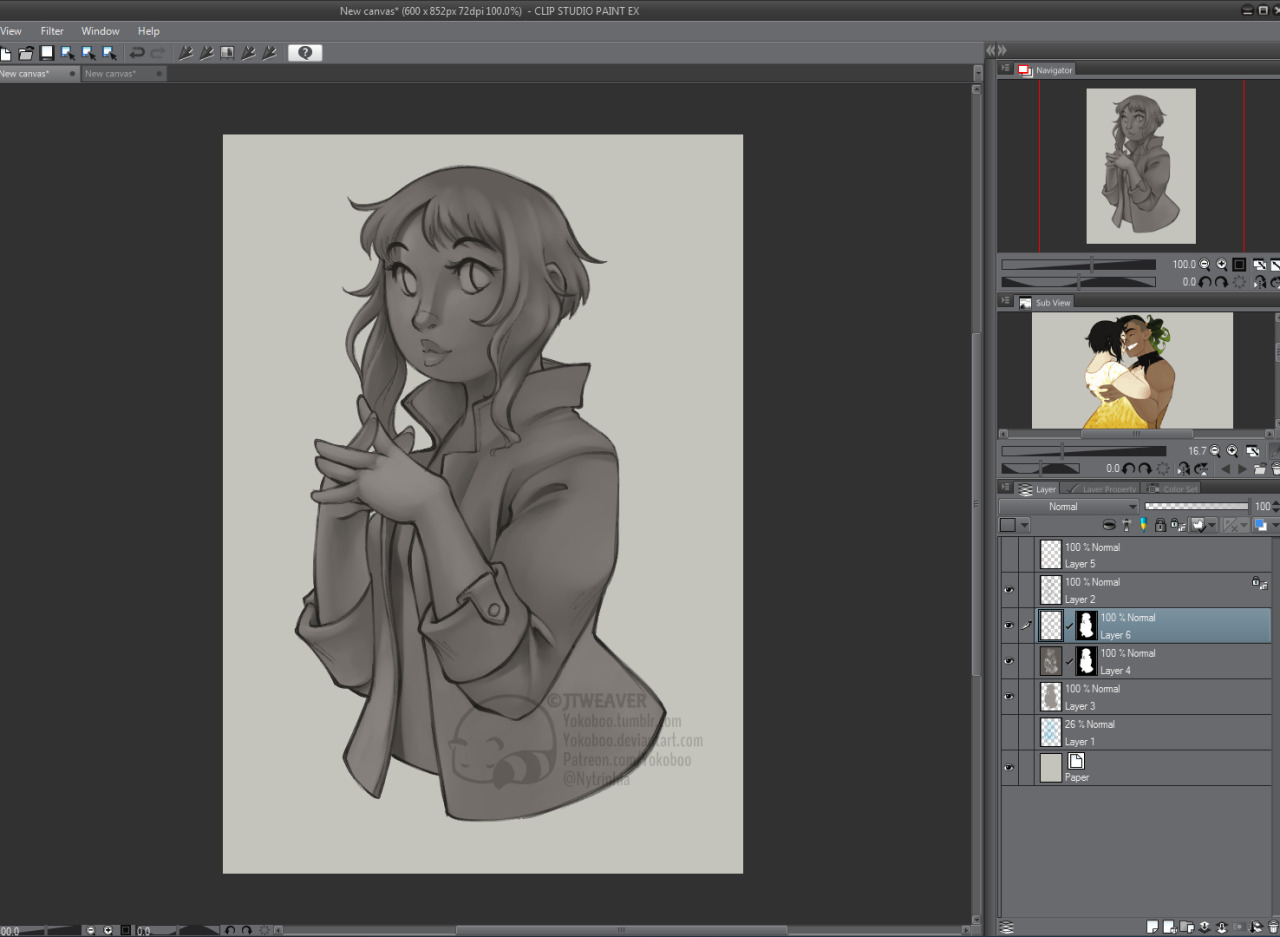Adjust the layer opacity slider

click(1196, 507)
